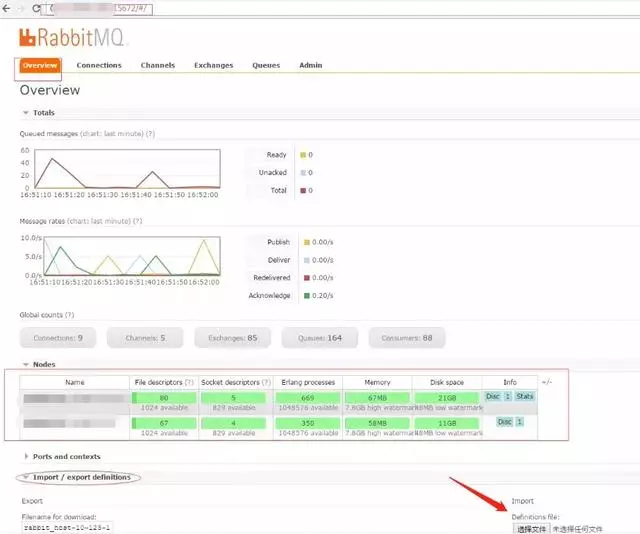The image size is (640, 534).
Task: Click the Connections: 9 count button
Action: point(58,338)
